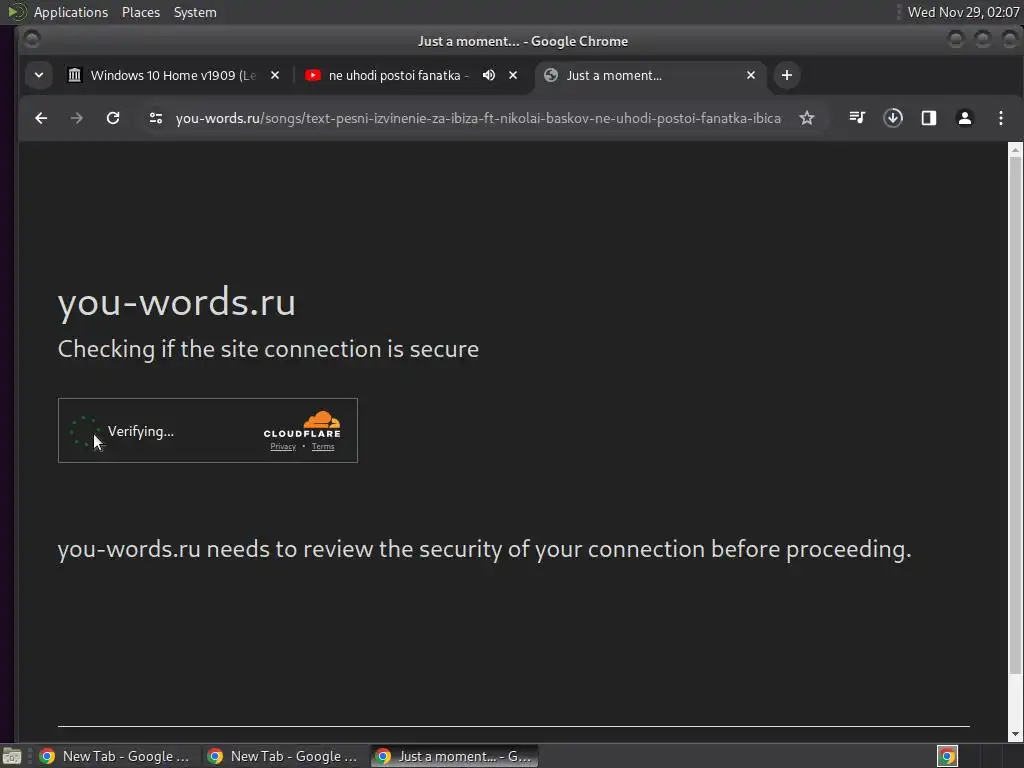Screen dimensions: 1024x768
Task: Click the Verifying spinner widget
Action: [85, 431]
